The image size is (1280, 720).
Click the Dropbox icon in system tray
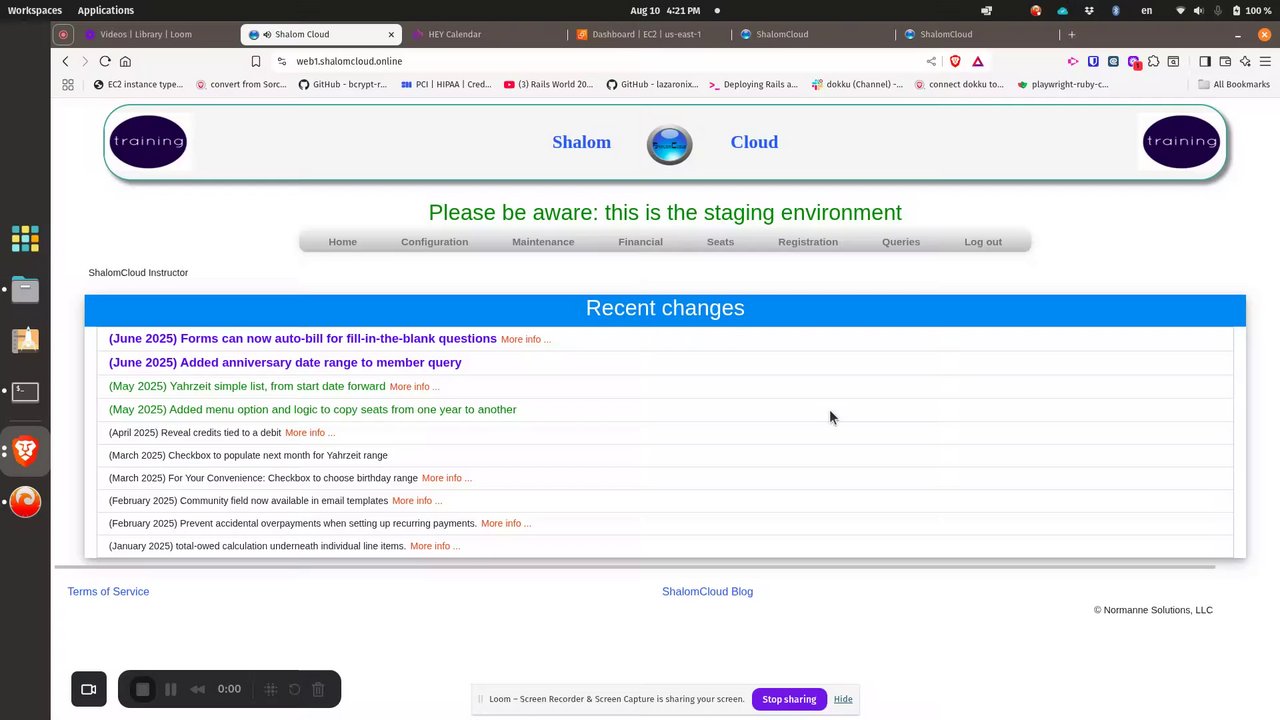[1088, 10]
